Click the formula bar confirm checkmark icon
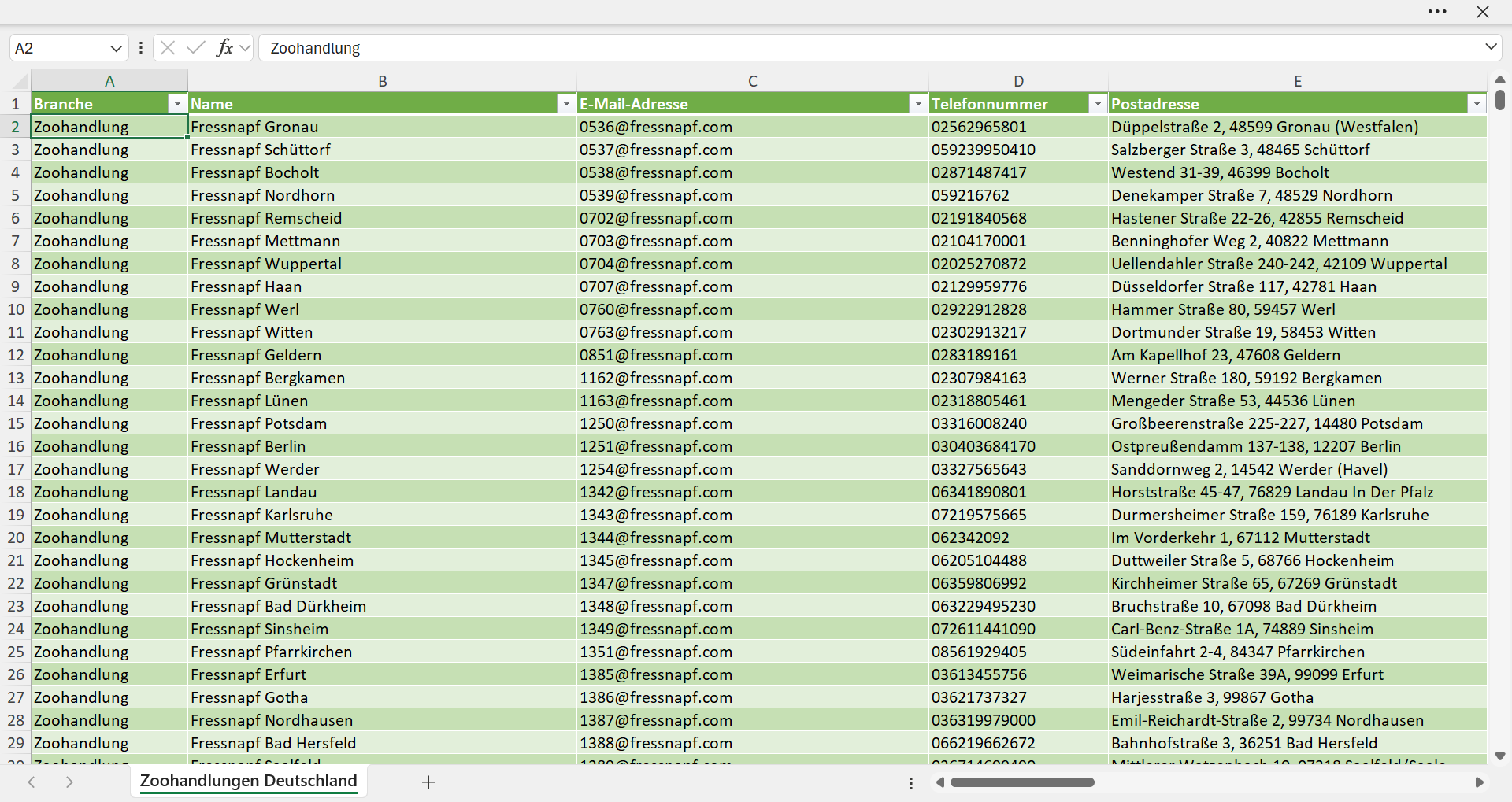The height and width of the screenshot is (802, 1512). coord(196,48)
